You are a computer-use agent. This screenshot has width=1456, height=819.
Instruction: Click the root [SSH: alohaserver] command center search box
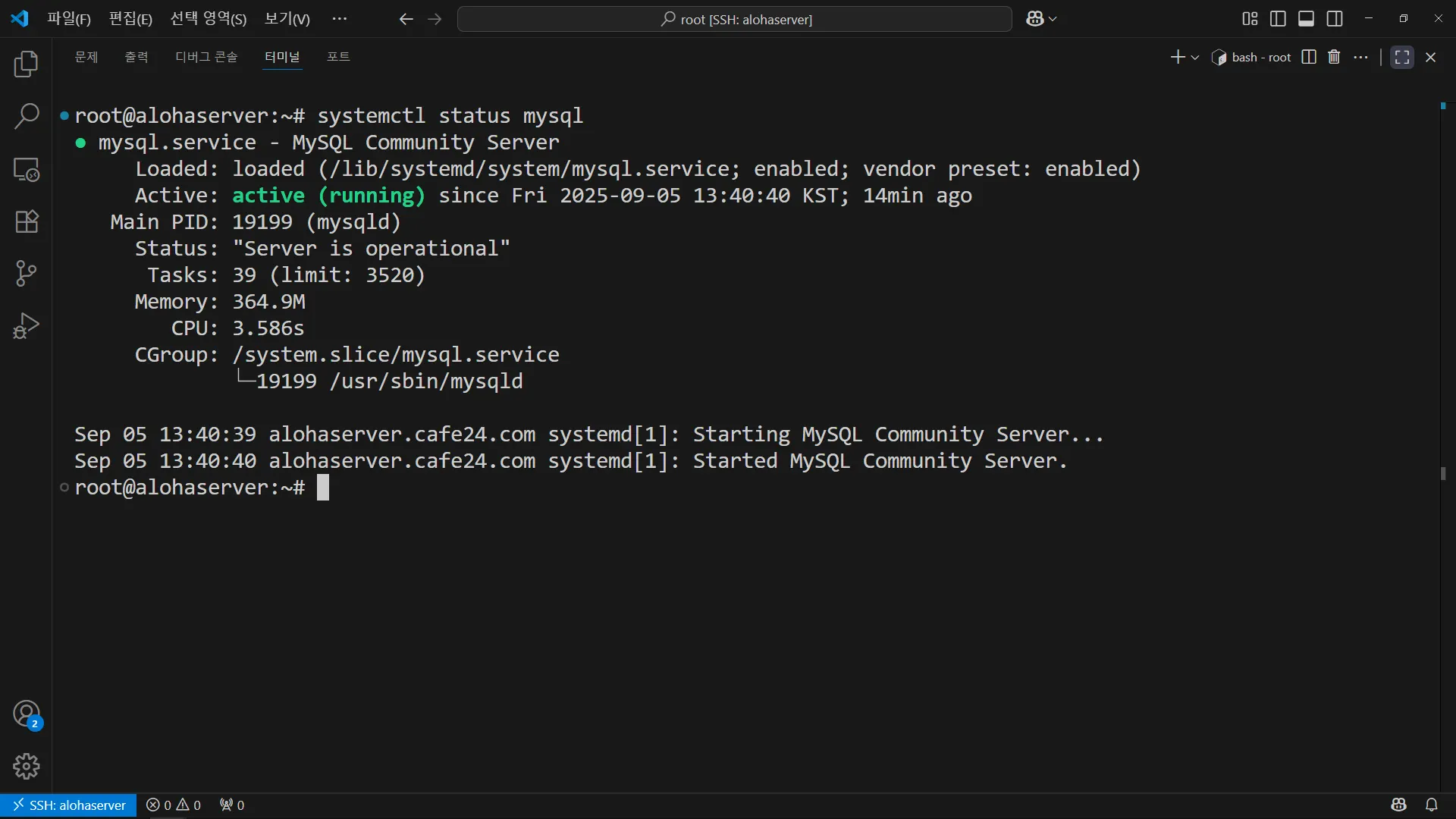point(734,19)
